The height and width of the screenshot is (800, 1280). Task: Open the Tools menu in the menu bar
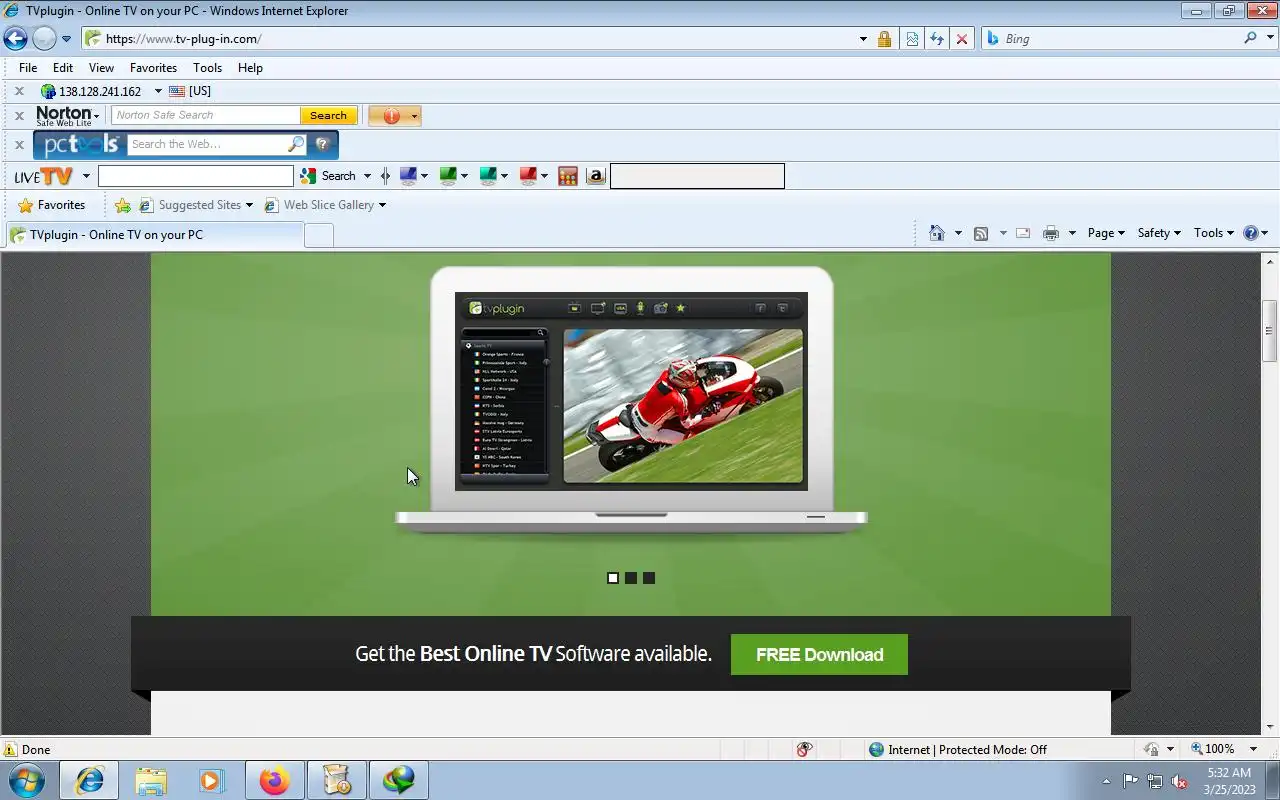click(207, 68)
